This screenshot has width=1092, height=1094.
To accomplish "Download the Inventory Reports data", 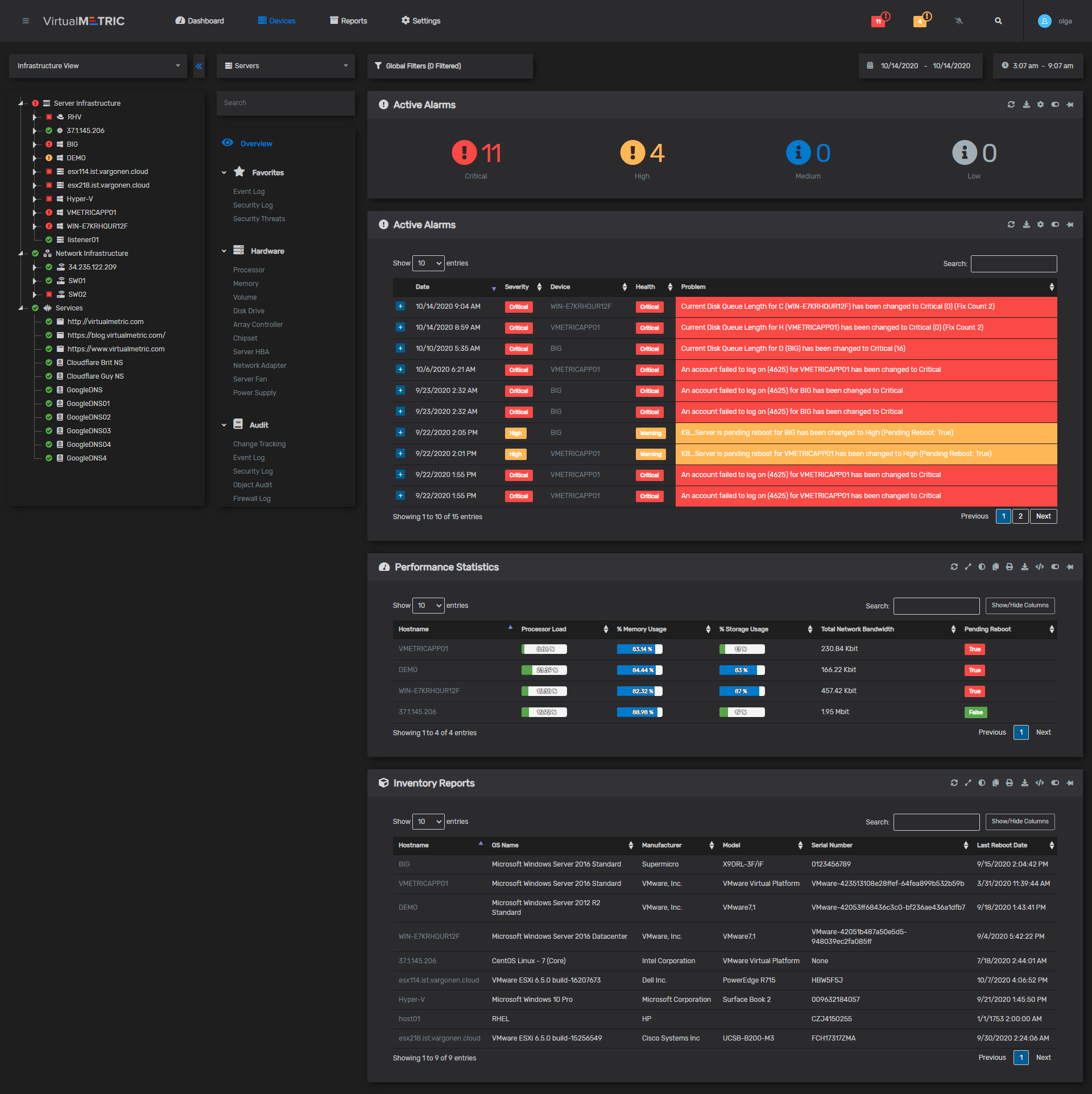I will click(1024, 783).
